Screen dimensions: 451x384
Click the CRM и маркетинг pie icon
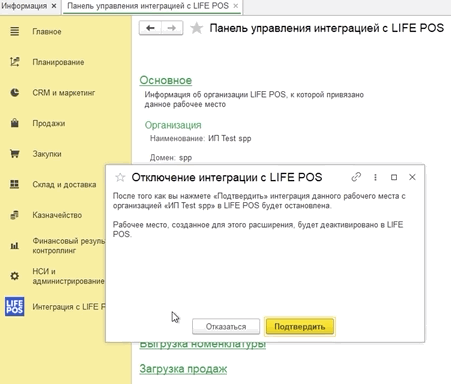14,93
